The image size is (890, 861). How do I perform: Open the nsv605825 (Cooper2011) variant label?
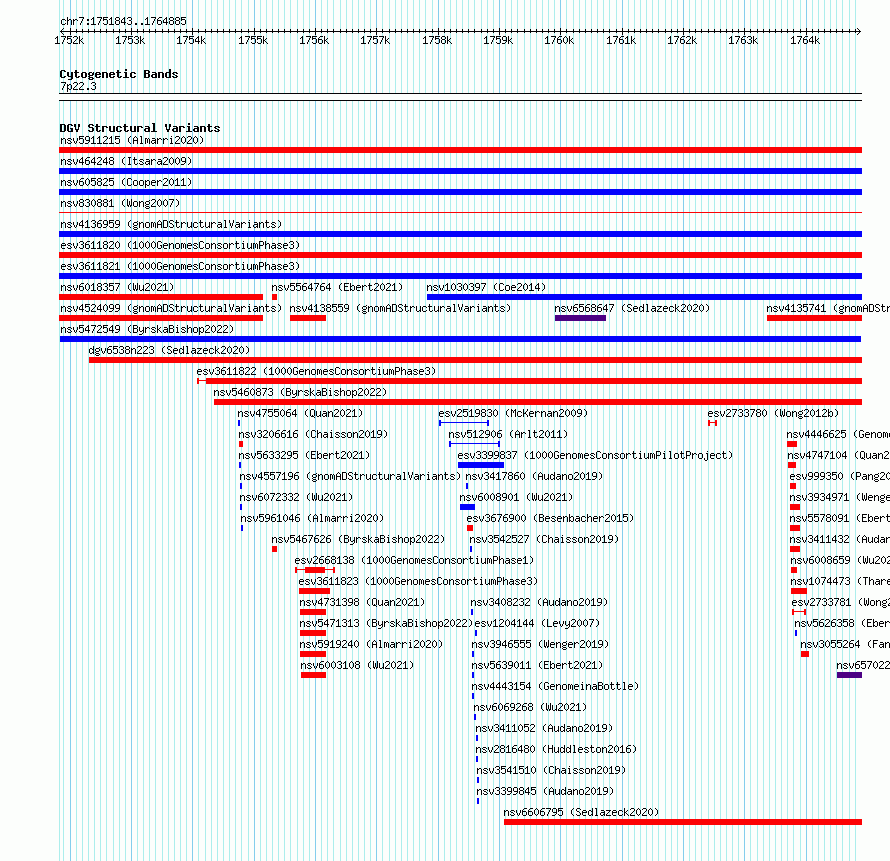(x=126, y=182)
